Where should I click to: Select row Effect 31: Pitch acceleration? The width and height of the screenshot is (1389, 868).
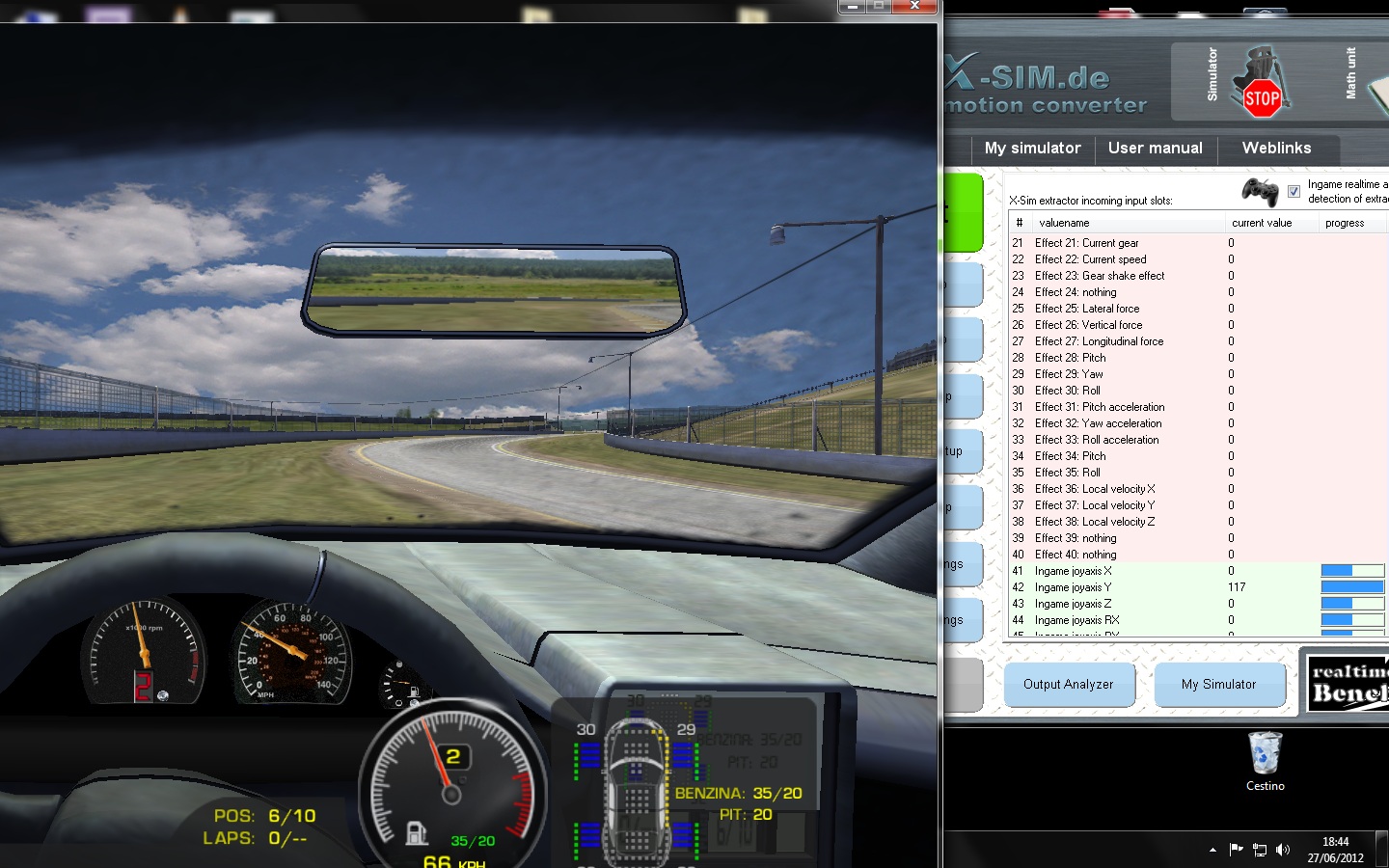(1197, 407)
